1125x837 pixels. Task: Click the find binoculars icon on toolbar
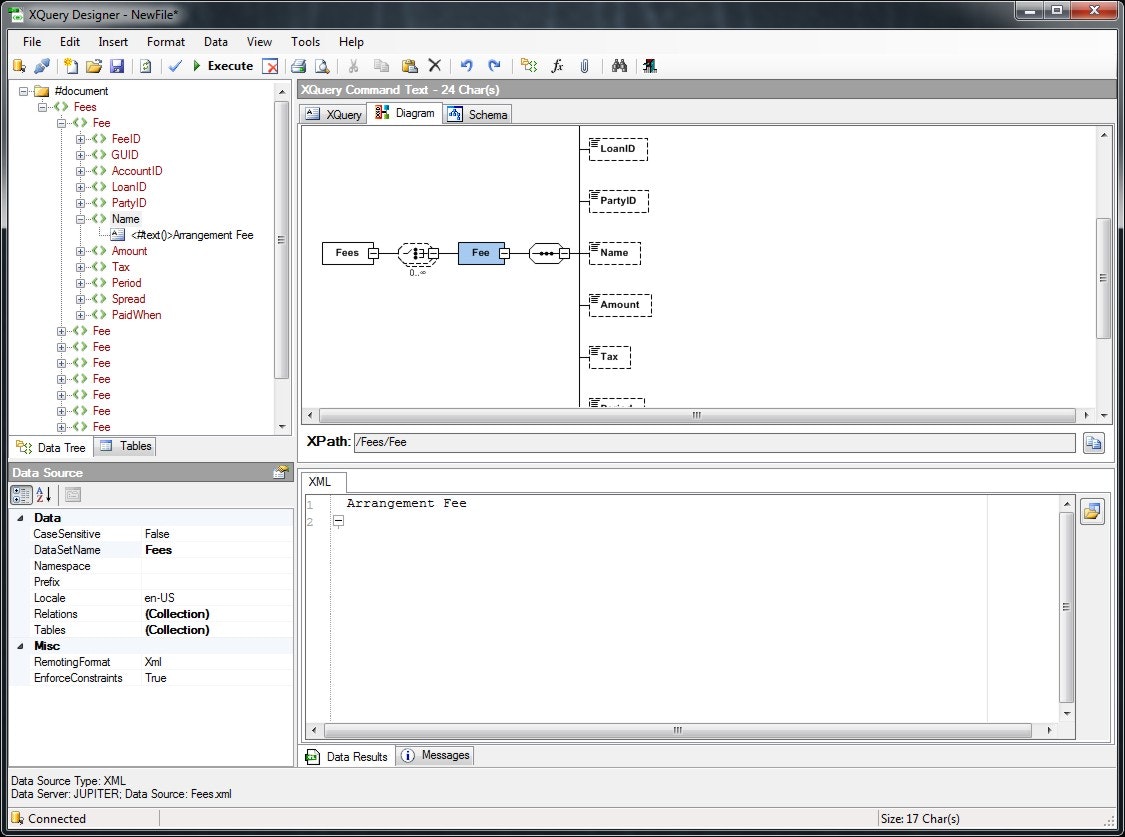(620, 66)
